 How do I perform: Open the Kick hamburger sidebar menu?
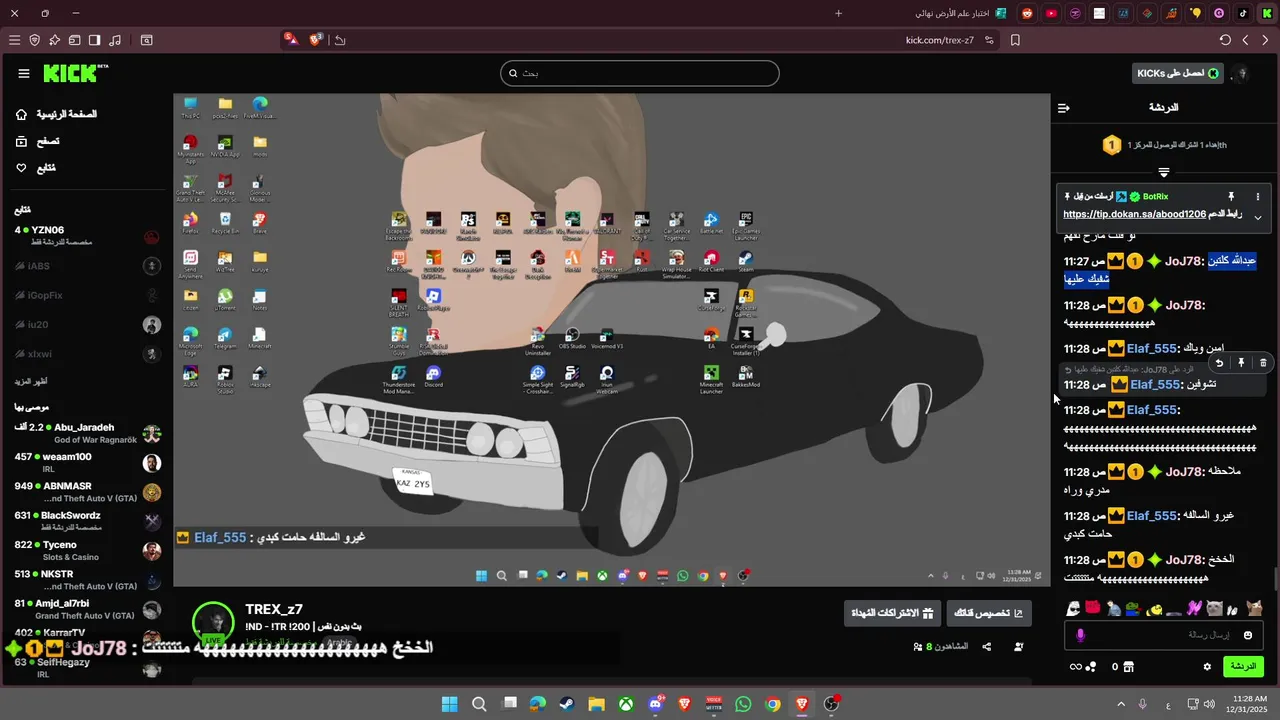24,73
